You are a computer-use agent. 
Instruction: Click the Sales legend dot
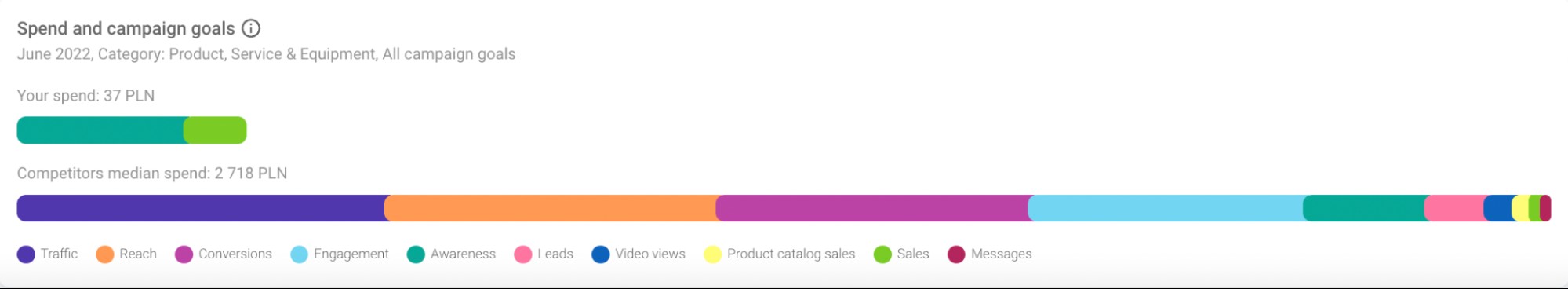point(882,254)
